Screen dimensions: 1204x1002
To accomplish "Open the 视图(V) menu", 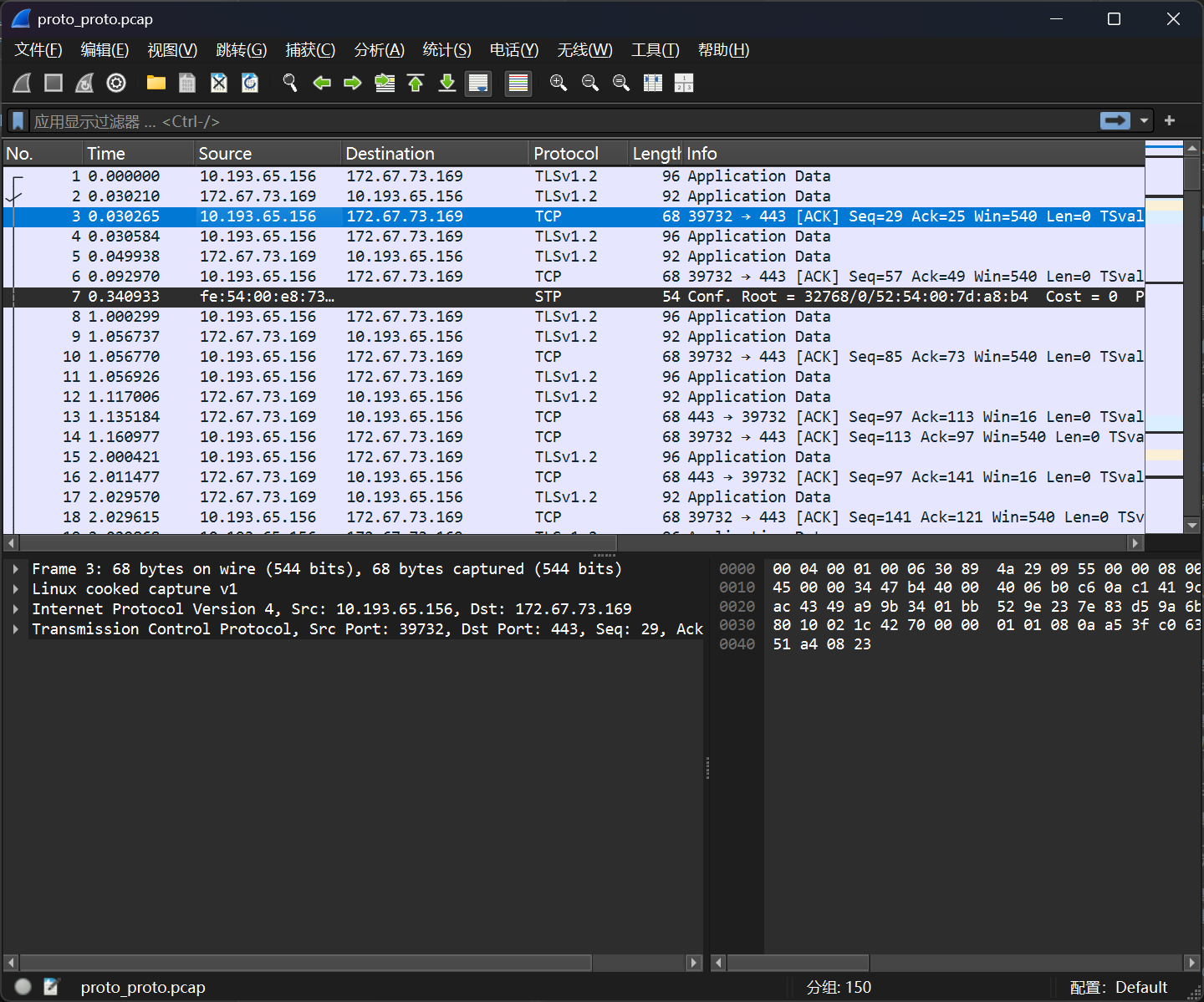I will click(172, 50).
